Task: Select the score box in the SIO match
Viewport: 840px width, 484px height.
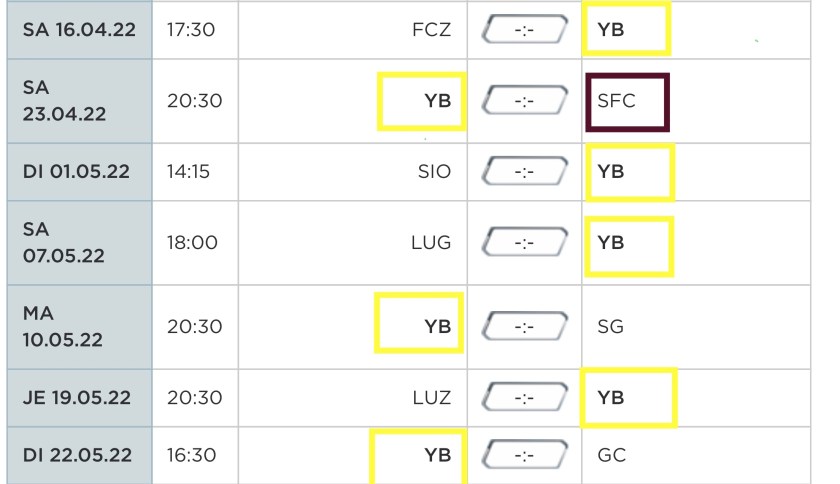Action: [524, 172]
